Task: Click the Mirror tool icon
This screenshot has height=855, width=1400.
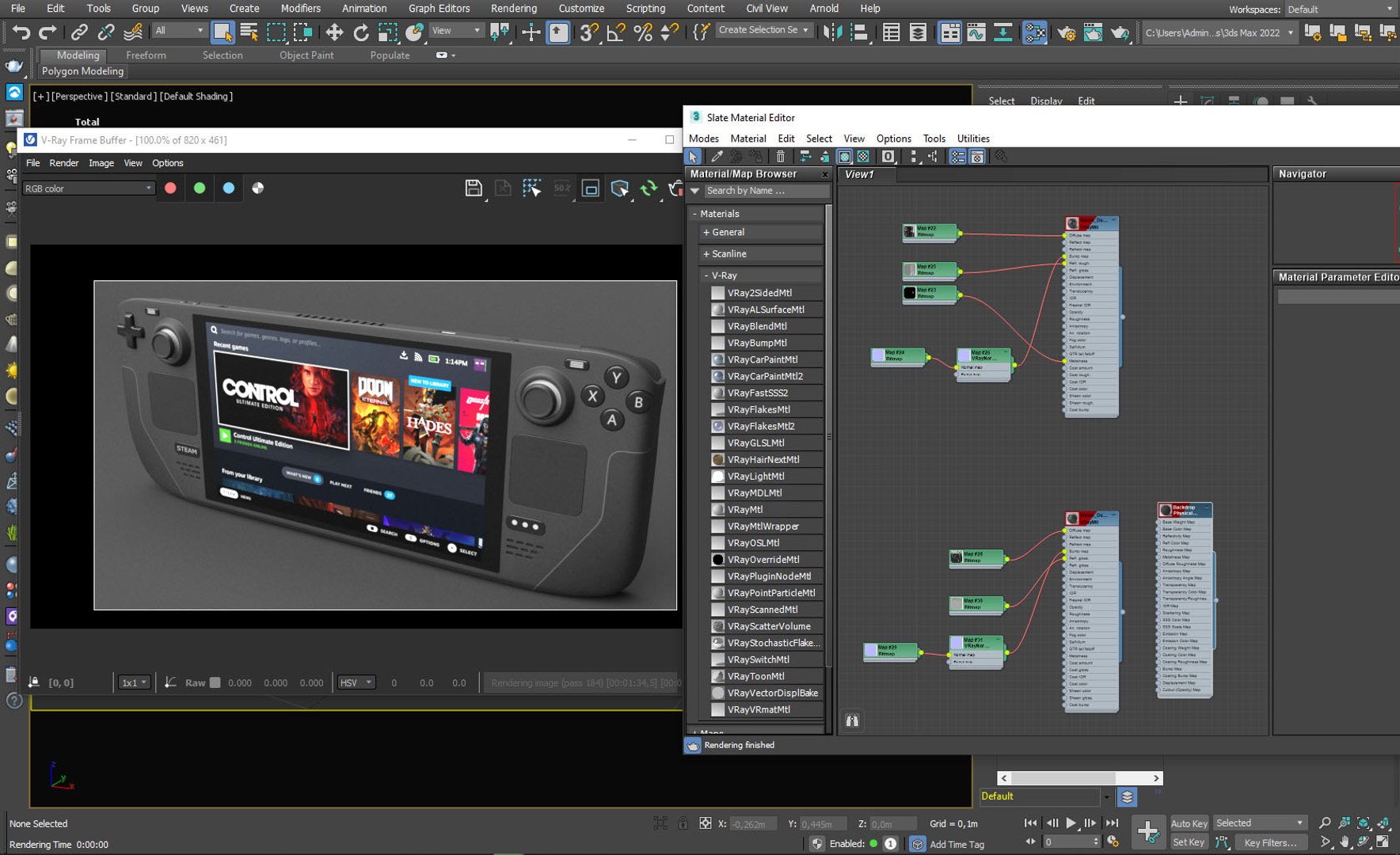Action: [832, 32]
